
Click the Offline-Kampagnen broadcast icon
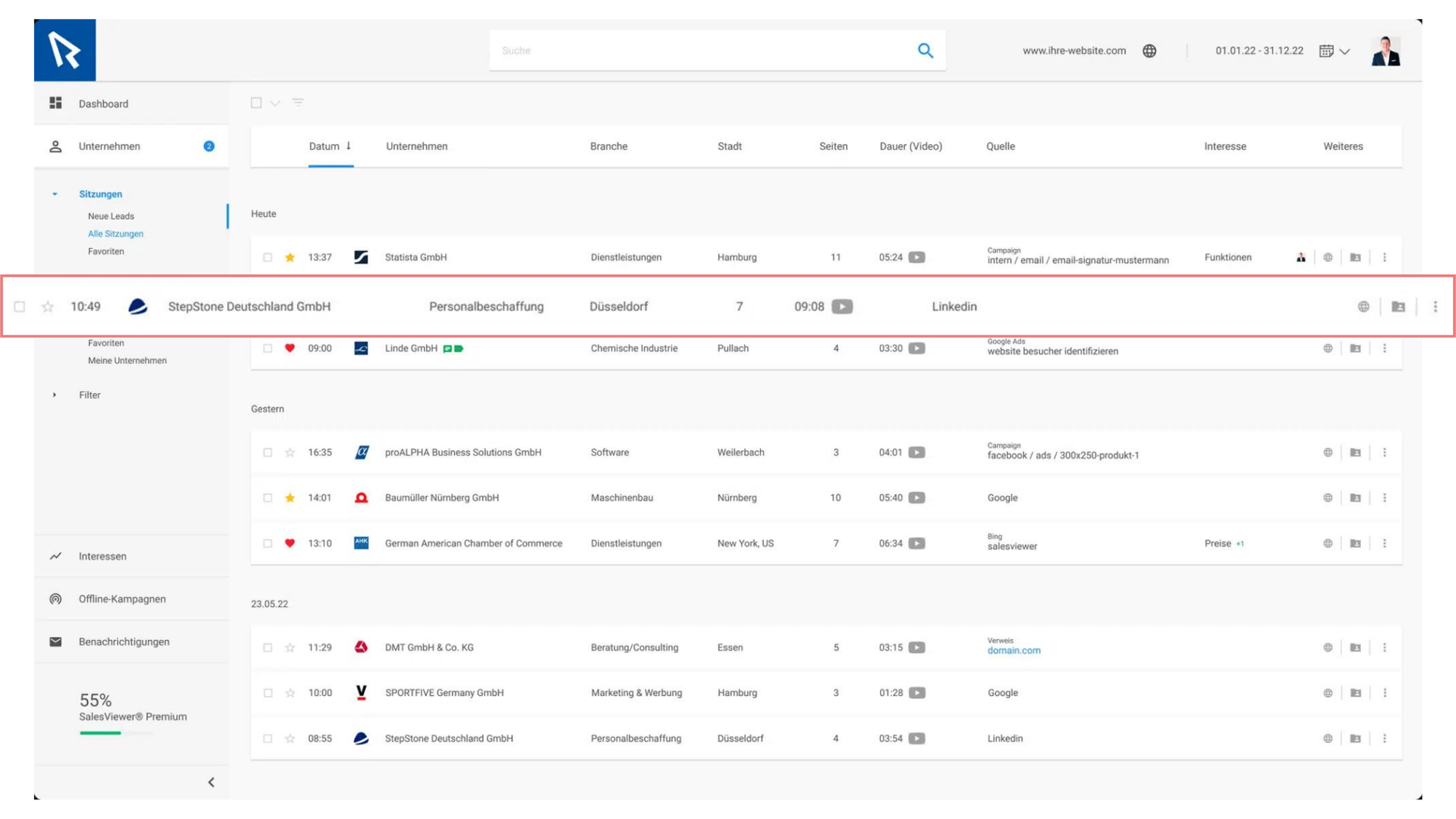(x=55, y=598)
